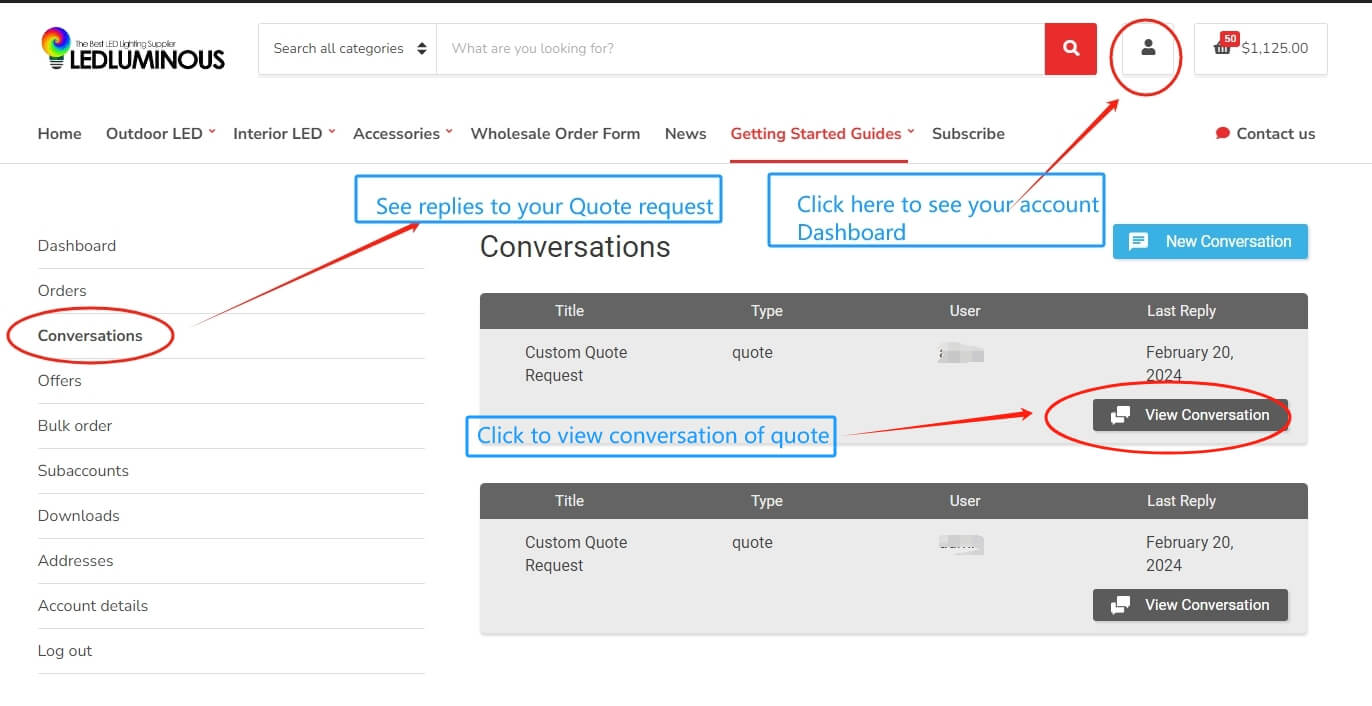1372x706 pixels.
Task: Open the Wholesale Order Form page
Action: coord(555,133)
